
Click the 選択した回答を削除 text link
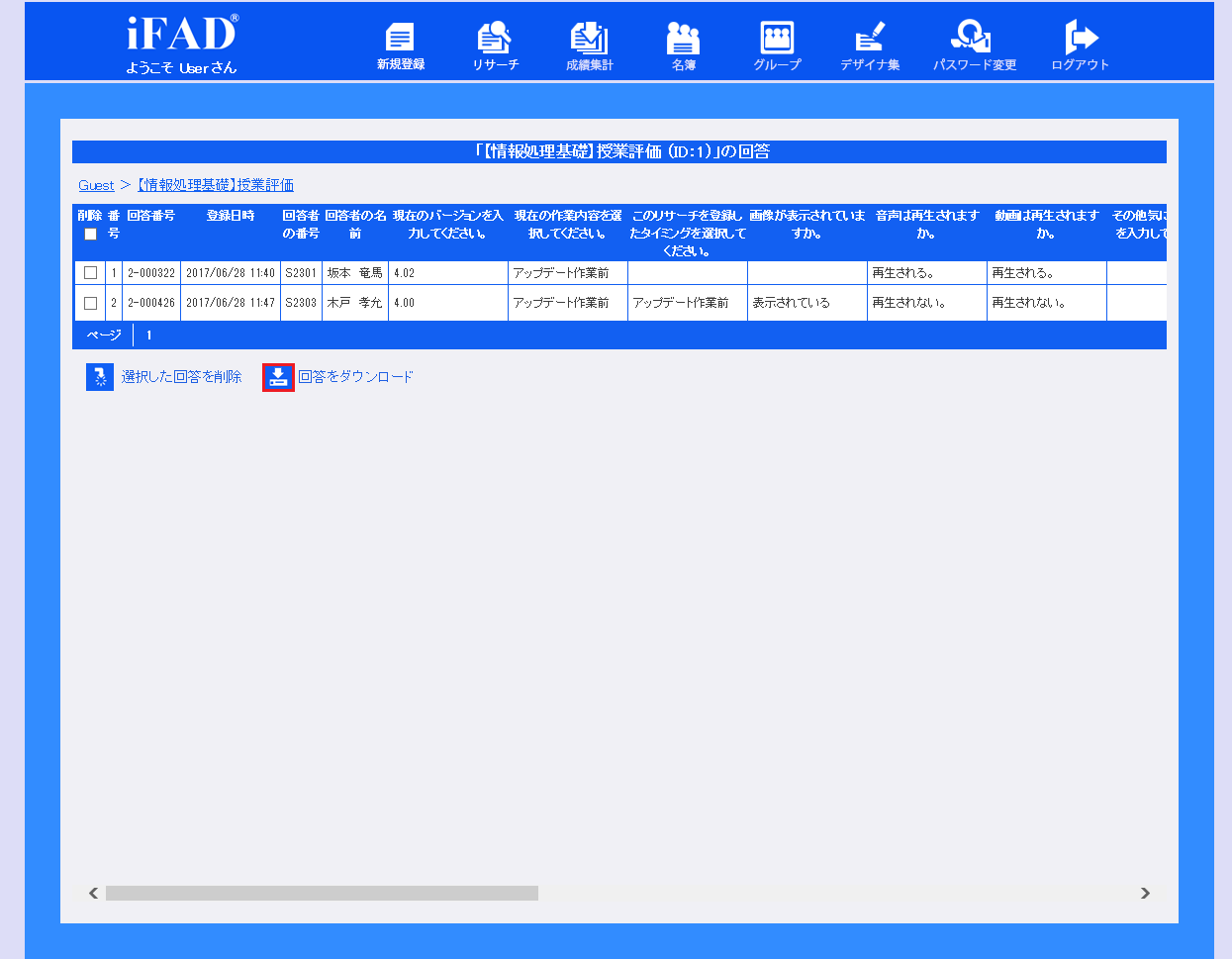tap(181, 377)
